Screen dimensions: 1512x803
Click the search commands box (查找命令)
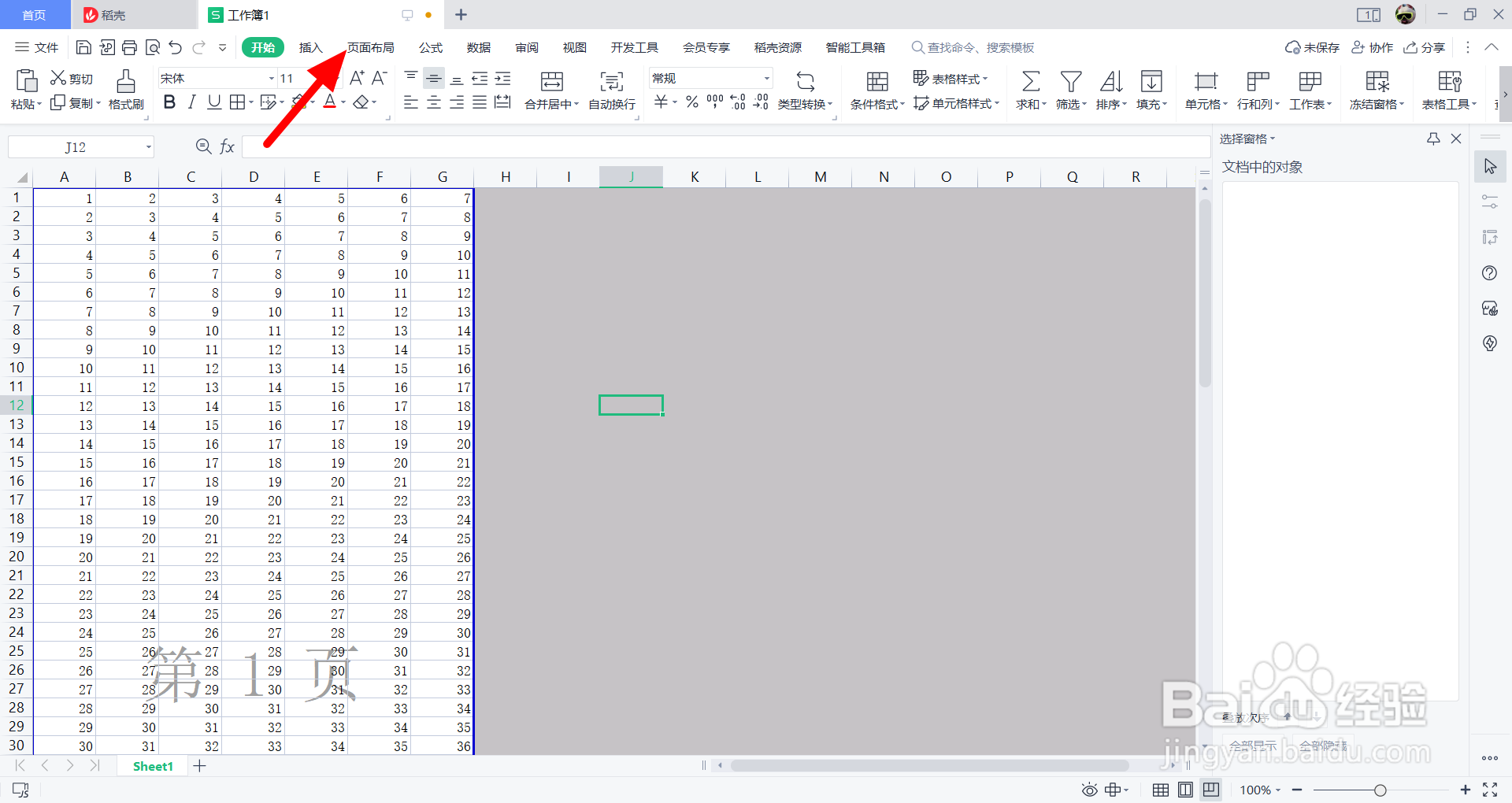click(973, 47)
